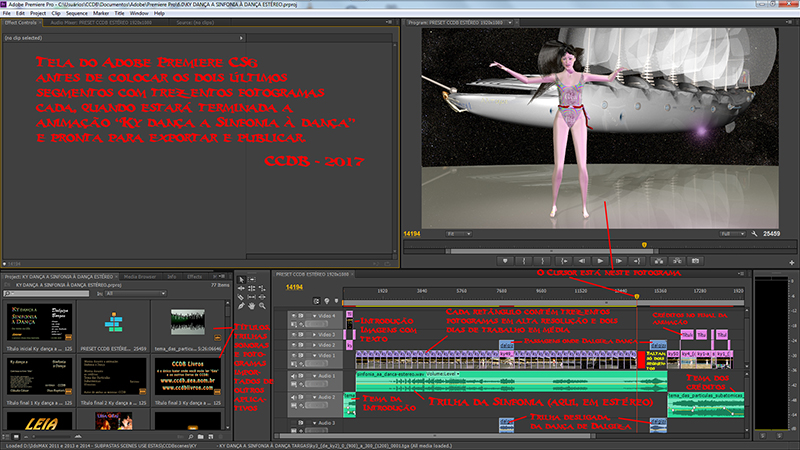Open the Title menu
Image resolution: width=800 pixels, height=450 pixels.
119,13
